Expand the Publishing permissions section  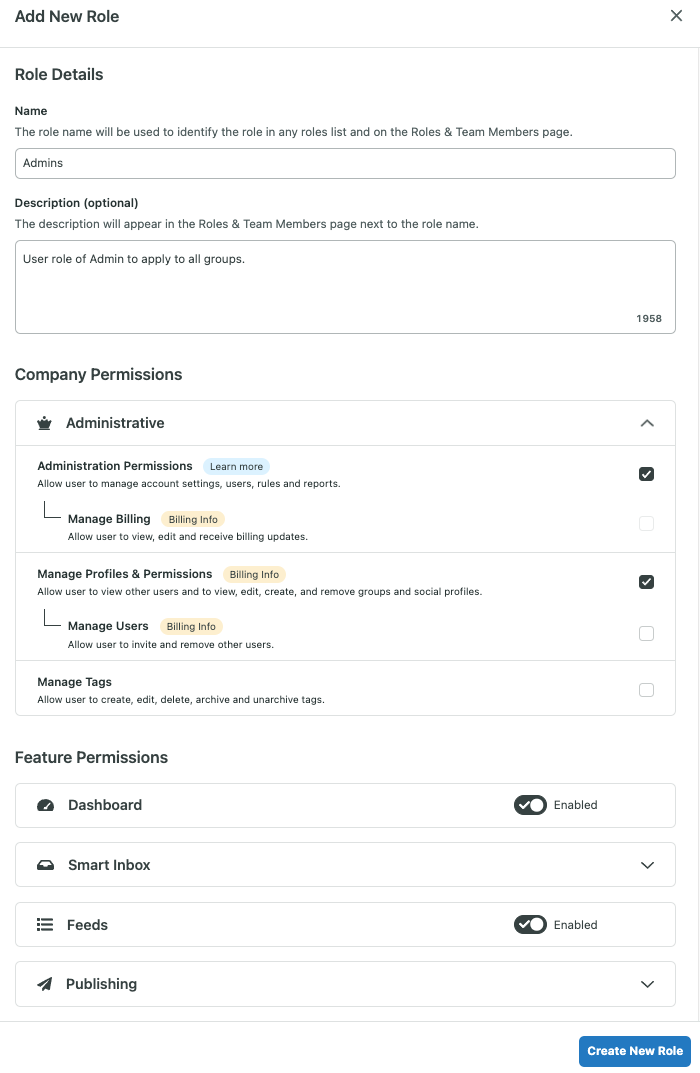click(x=647, y=985)
